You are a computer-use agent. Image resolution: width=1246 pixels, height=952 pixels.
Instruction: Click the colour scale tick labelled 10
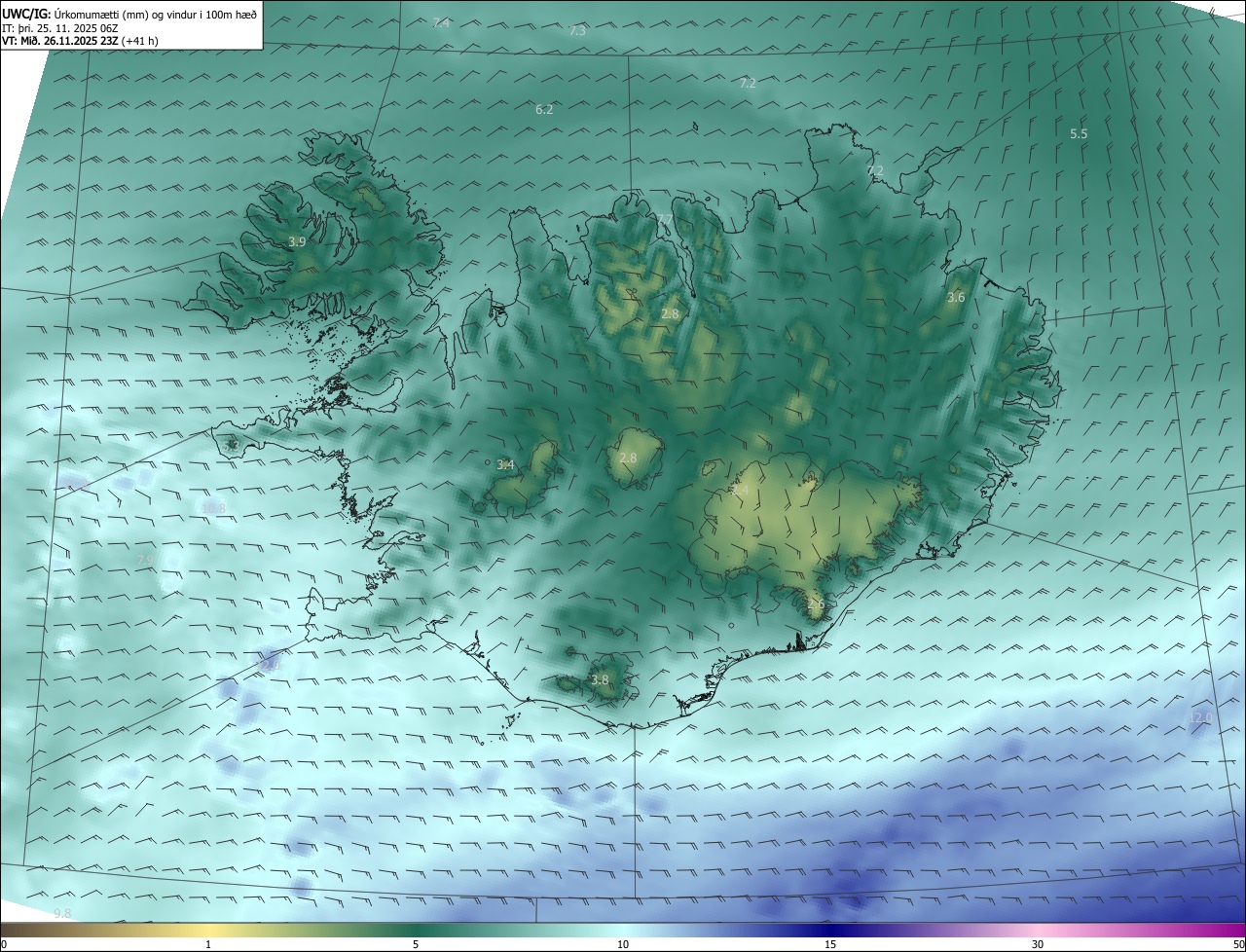623,944
